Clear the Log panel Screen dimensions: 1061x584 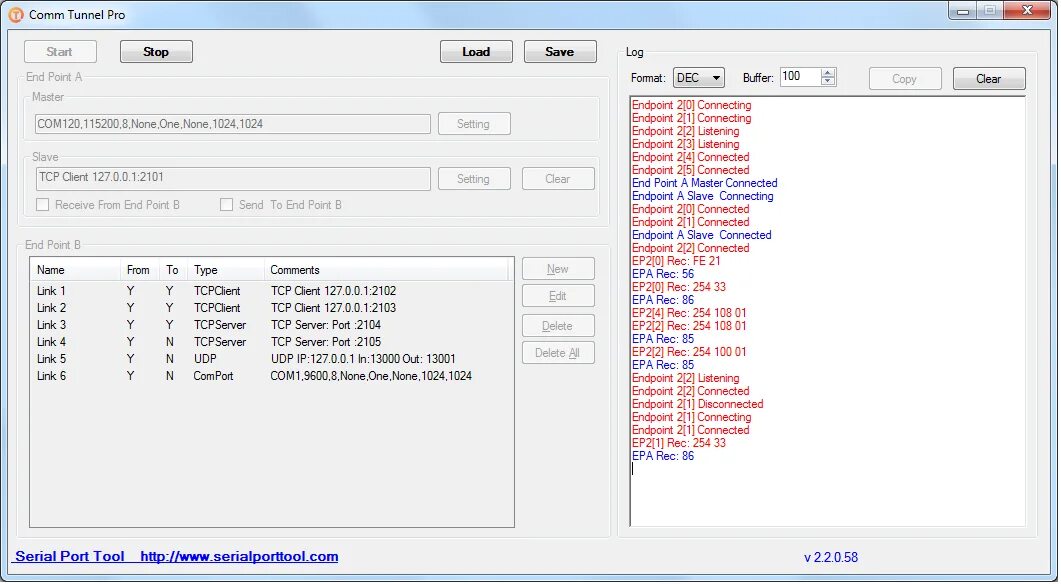click(x=989, y=78)
